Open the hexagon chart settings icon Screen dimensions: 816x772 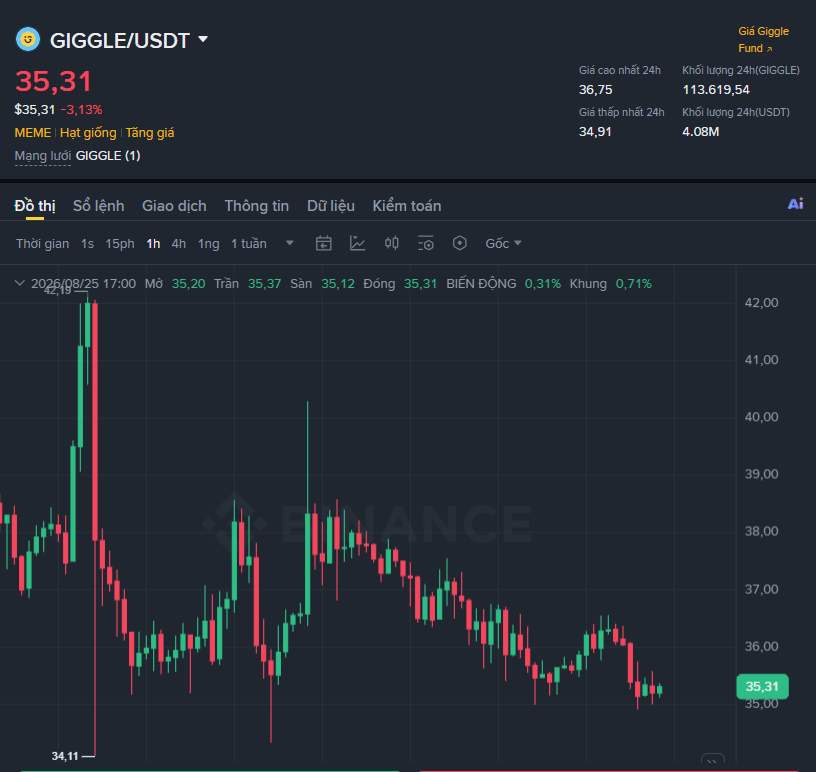(460, 243)
